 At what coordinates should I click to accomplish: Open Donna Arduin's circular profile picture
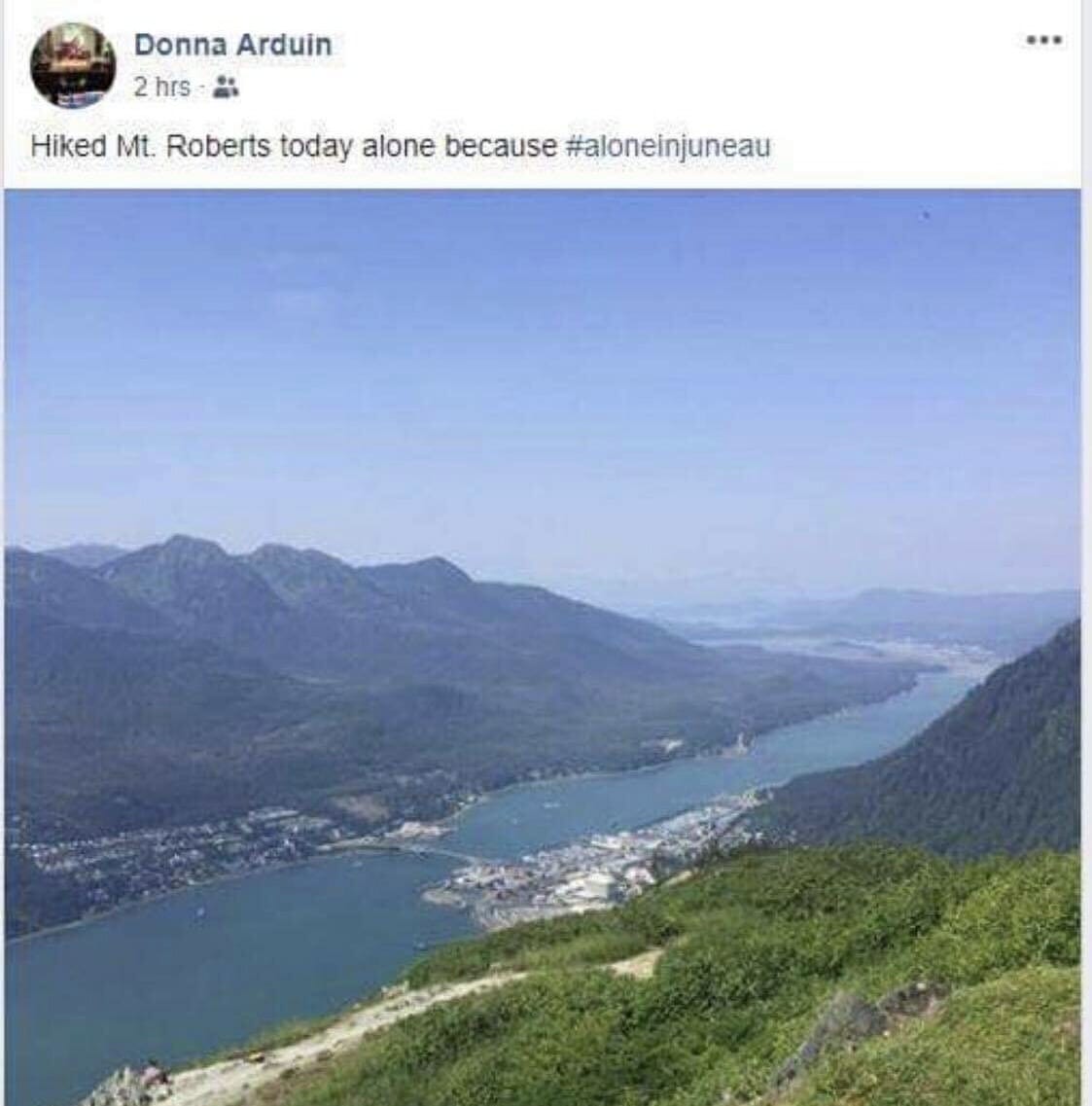[x=73, y=65]
